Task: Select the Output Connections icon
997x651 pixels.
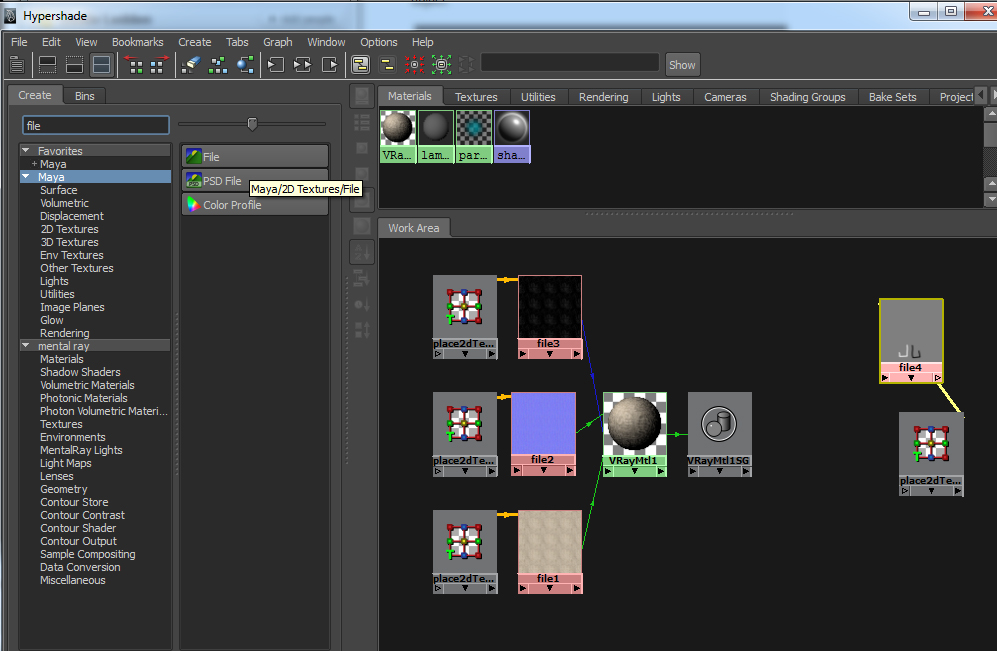Action: click(330, 64)
